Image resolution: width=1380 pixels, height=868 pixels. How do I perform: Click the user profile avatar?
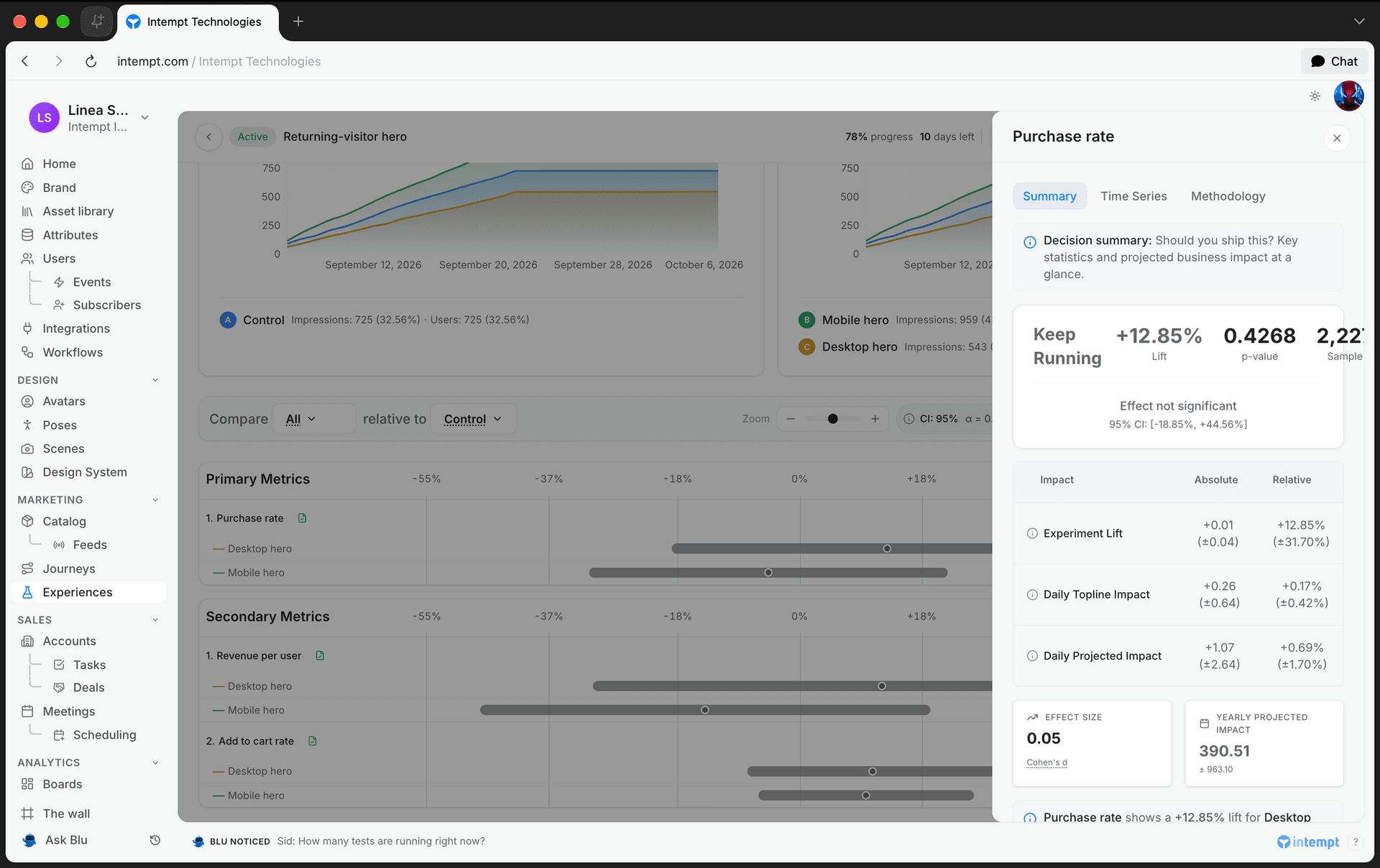(x=1348, y=96)
